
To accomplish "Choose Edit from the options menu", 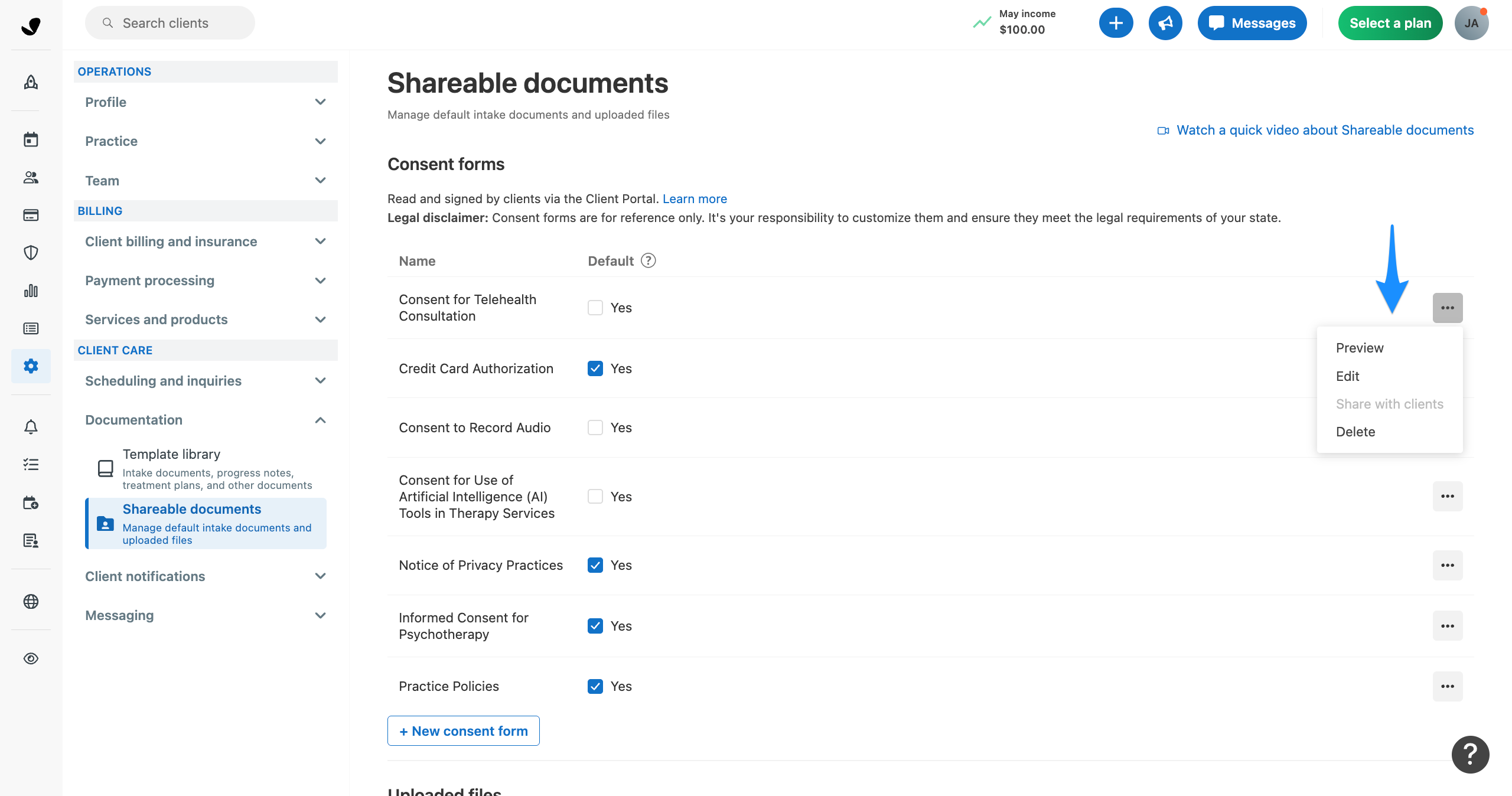I will pyautogui.click(x=1389, y=376).
